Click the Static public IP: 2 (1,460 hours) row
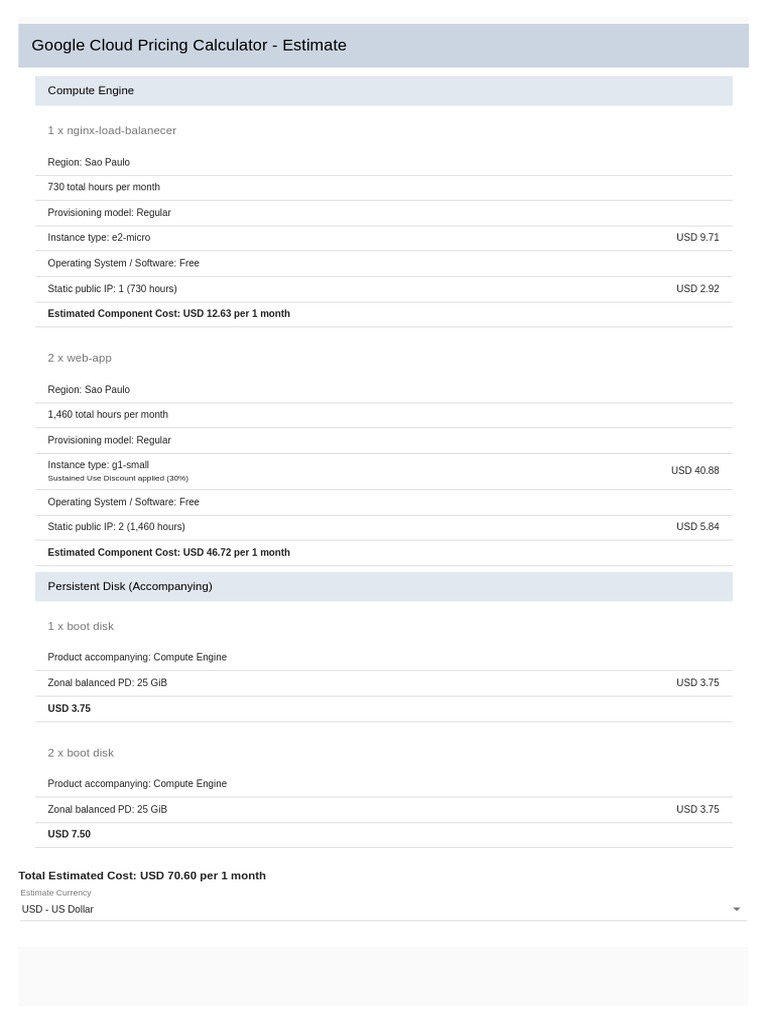 click(x=116, y=527)
